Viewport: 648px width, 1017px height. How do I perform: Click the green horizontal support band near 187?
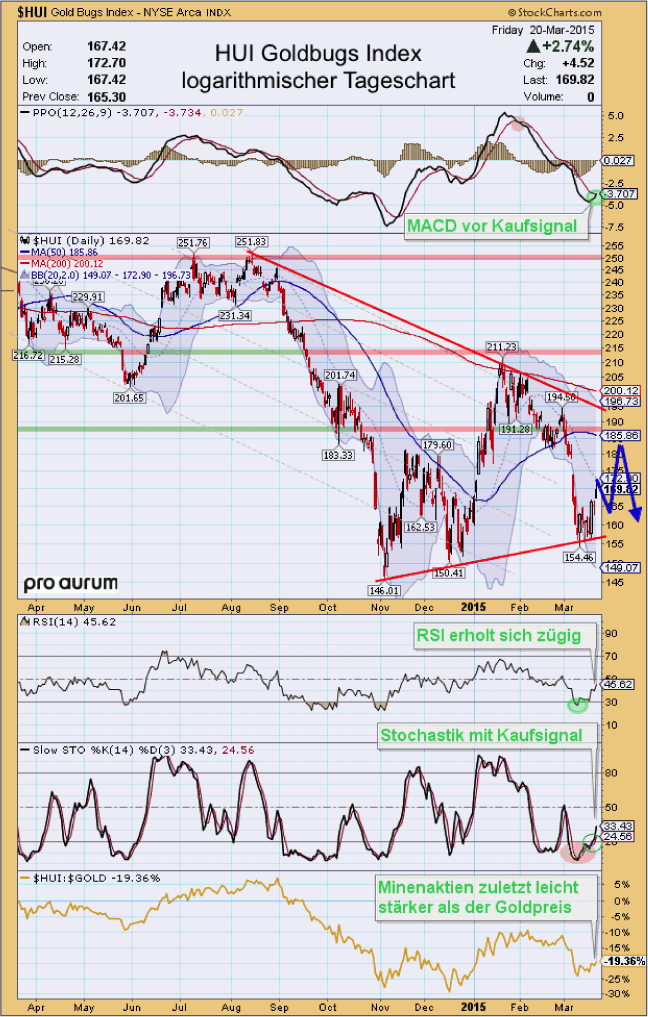click(x=300, y=429)
